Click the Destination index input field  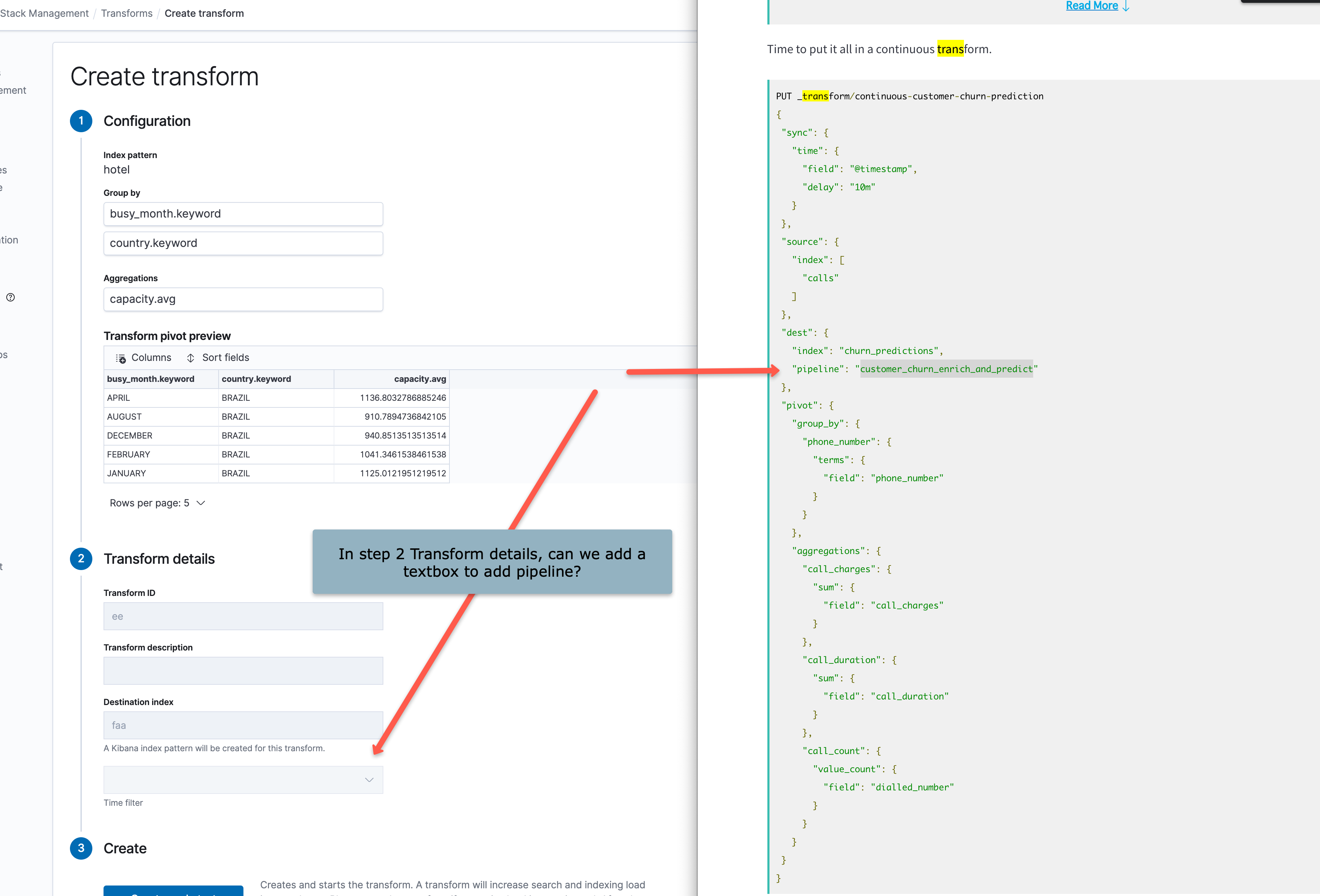[x=243, y=725]
